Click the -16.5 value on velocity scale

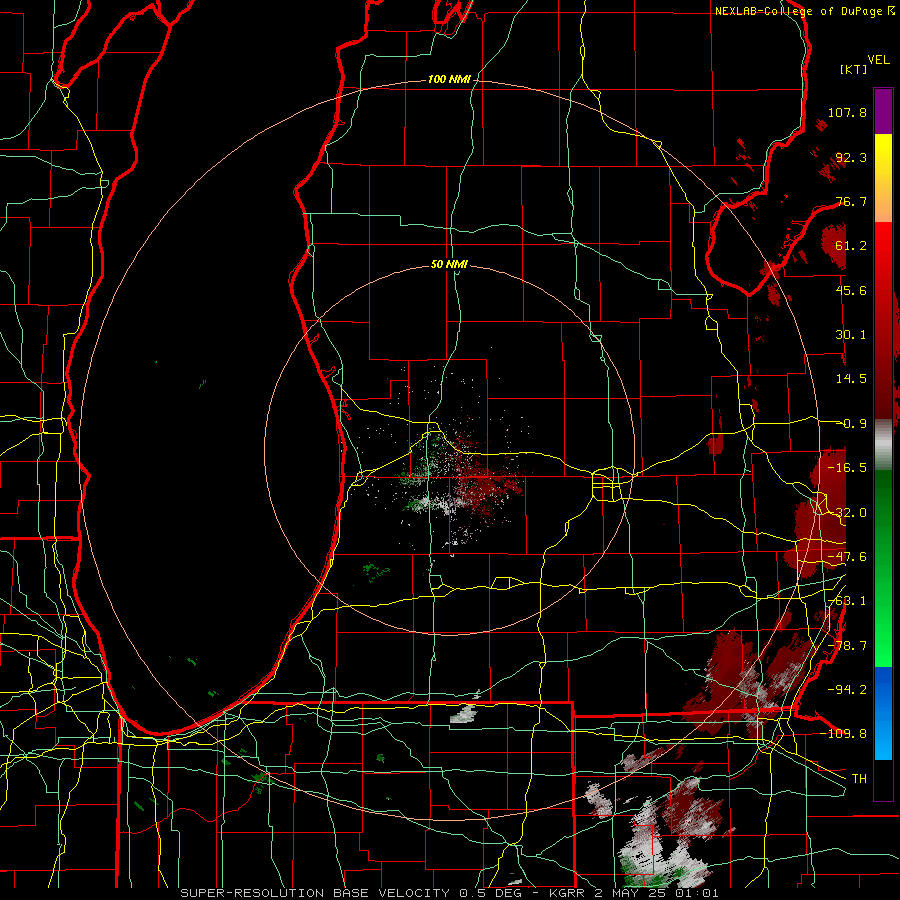point(847,468)
